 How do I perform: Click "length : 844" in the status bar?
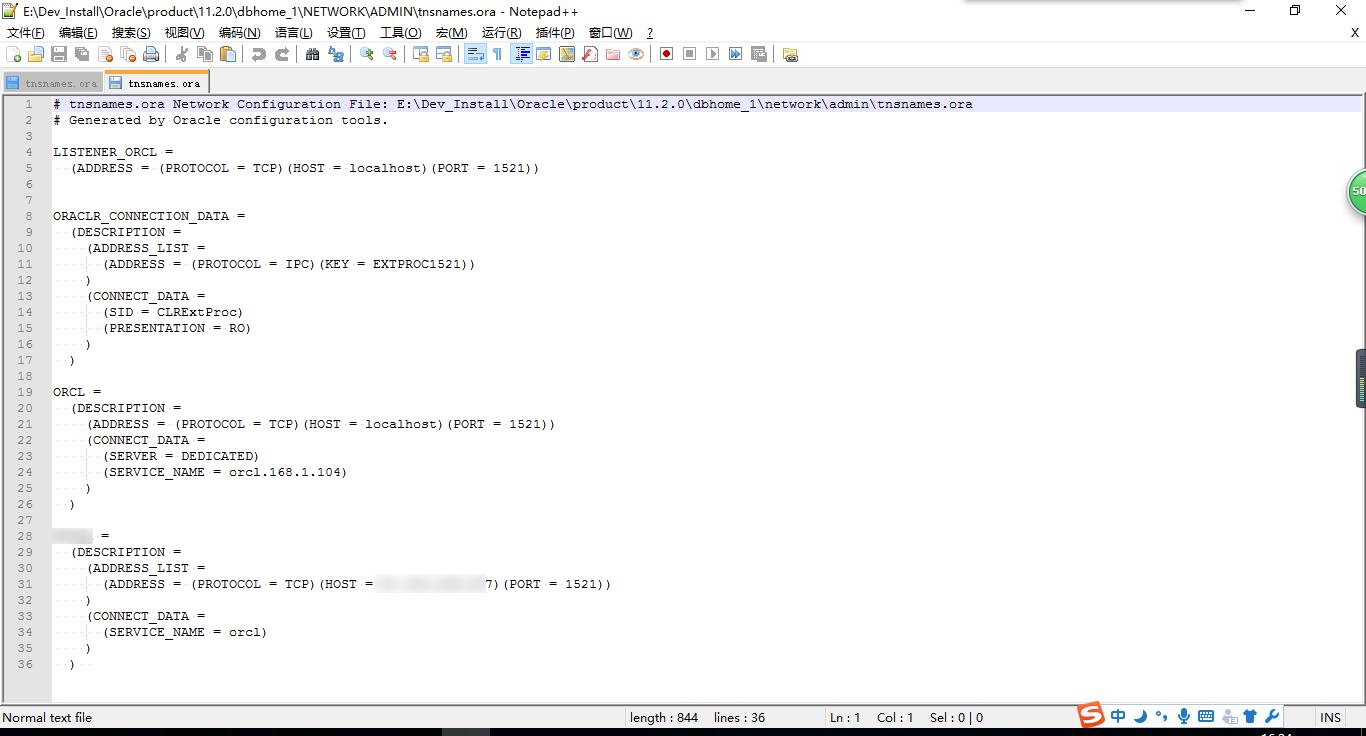pyautogui.click(x=664, y=717)
